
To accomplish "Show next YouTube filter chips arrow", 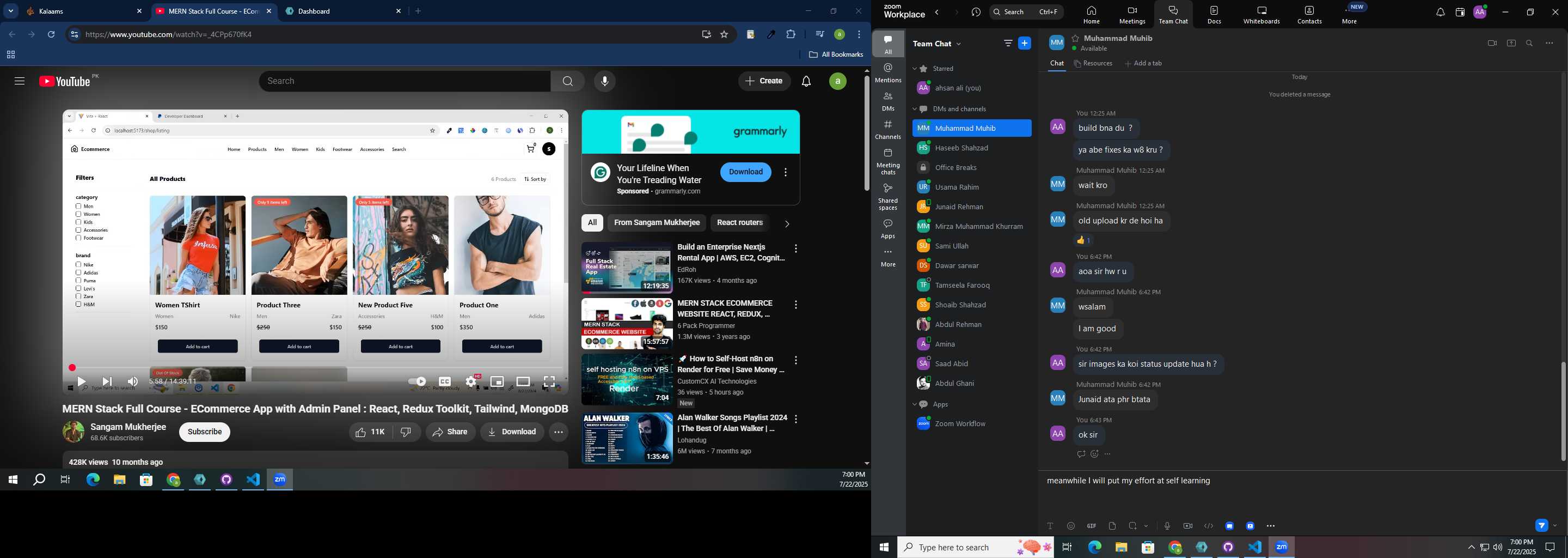I will (x=787, y=223).
